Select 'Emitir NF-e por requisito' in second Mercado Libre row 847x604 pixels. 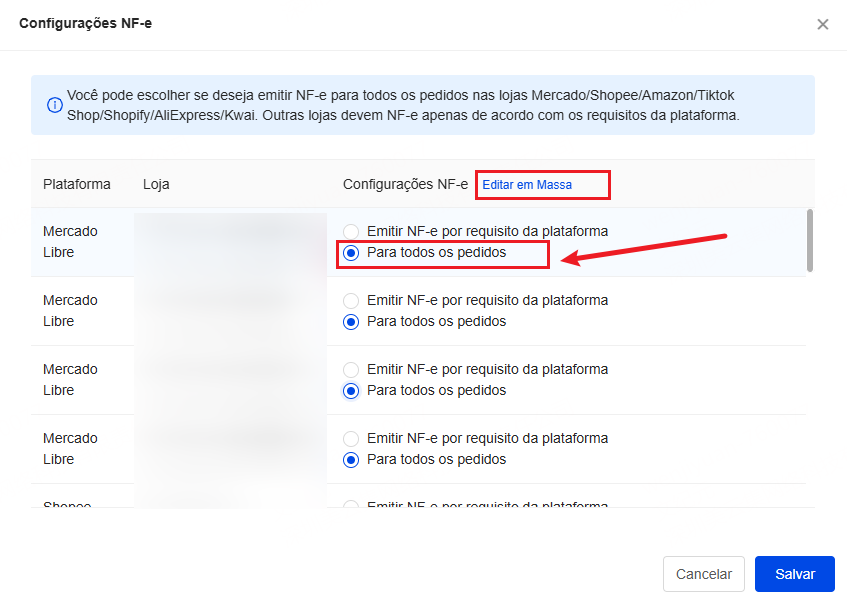pos(351,301)
